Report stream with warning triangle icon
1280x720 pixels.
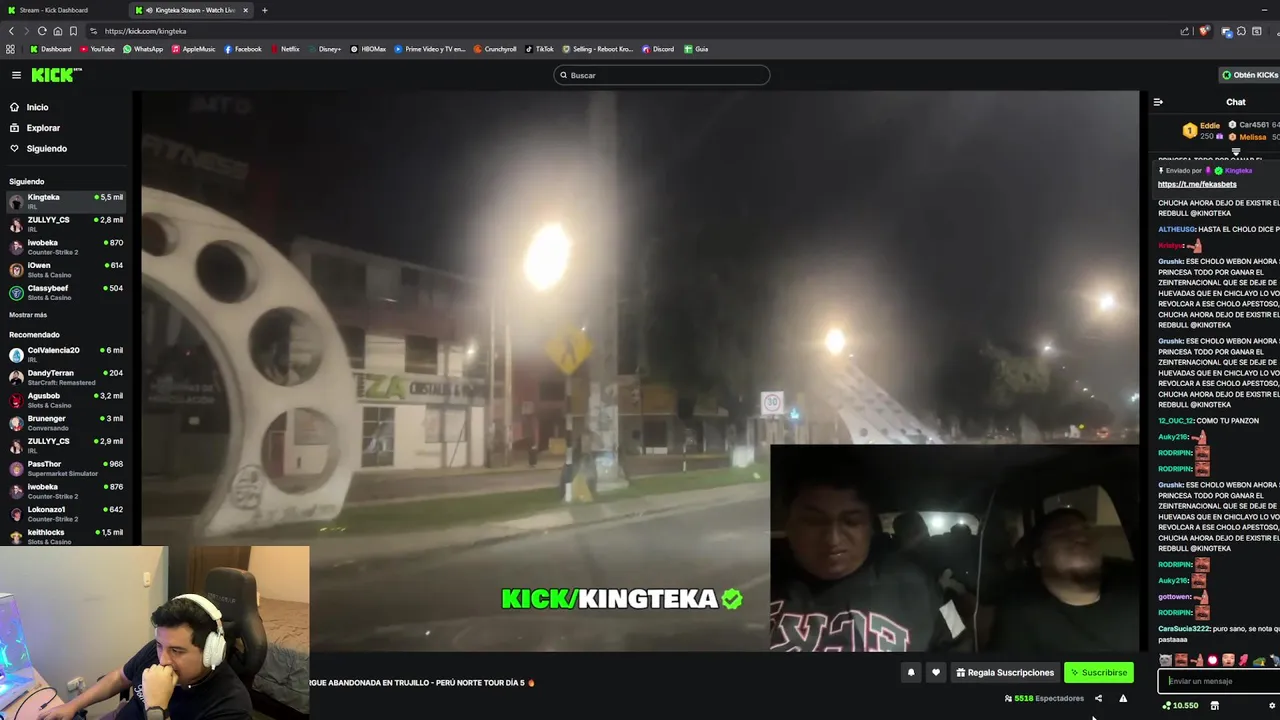(x=1123, y=699)
